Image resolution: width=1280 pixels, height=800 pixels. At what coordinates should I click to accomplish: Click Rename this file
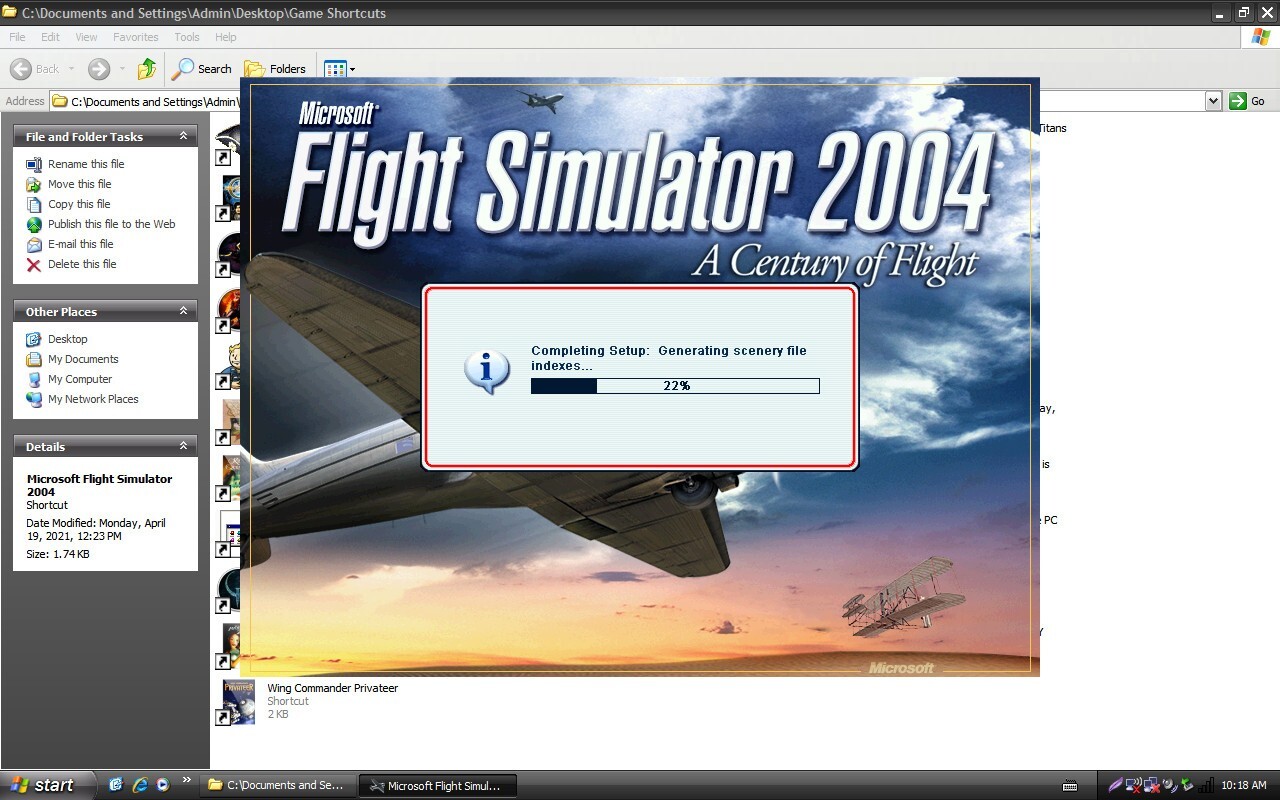86,164
